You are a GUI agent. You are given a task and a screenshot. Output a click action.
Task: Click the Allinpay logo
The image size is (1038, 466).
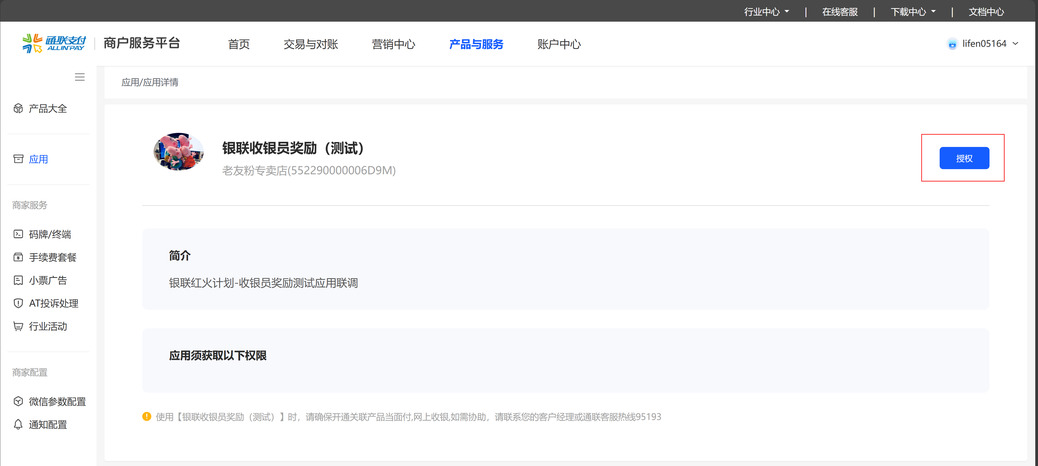(54, 44)
